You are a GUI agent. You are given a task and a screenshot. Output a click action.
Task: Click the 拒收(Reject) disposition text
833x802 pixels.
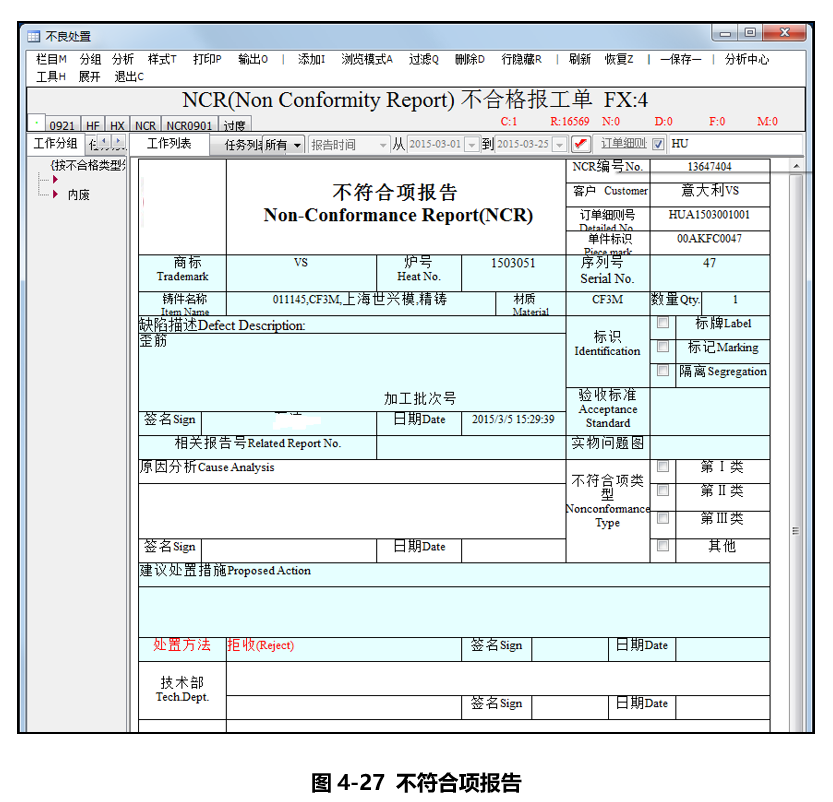click(x=260, y=645)
